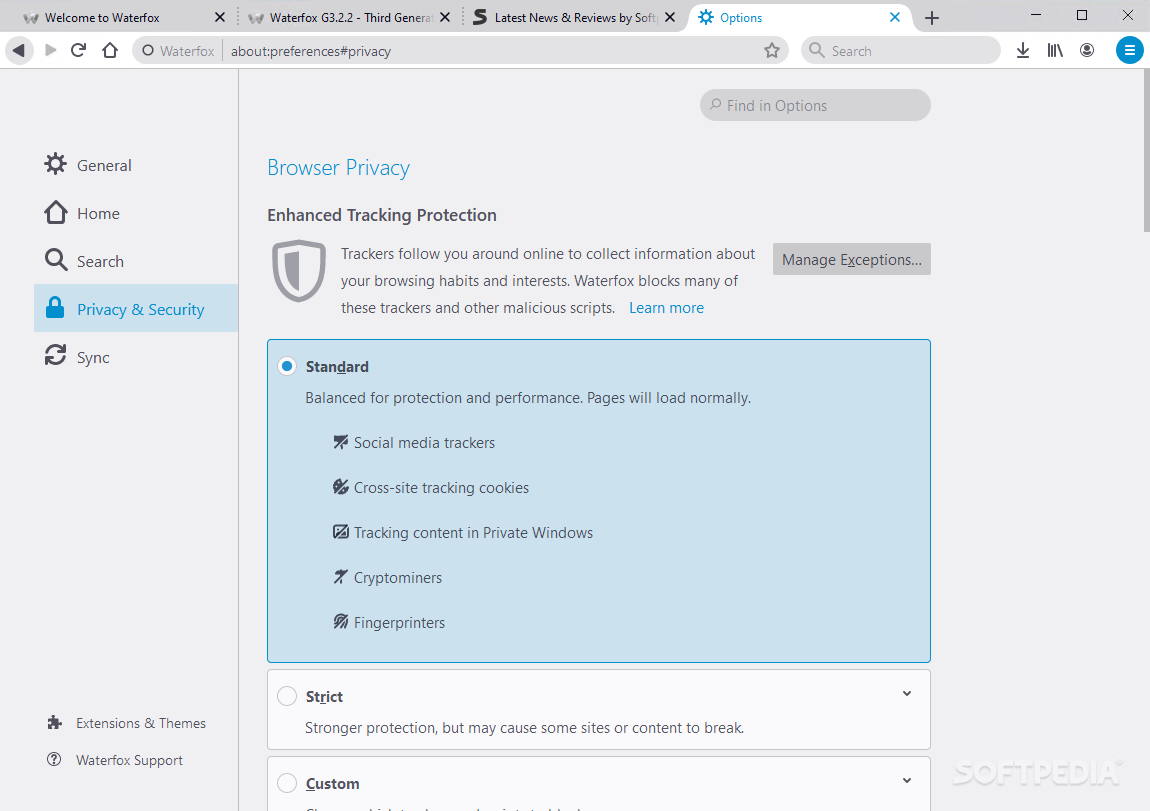Open the home page button
The height and width of the screenshot is (811, 1150).
110,51
